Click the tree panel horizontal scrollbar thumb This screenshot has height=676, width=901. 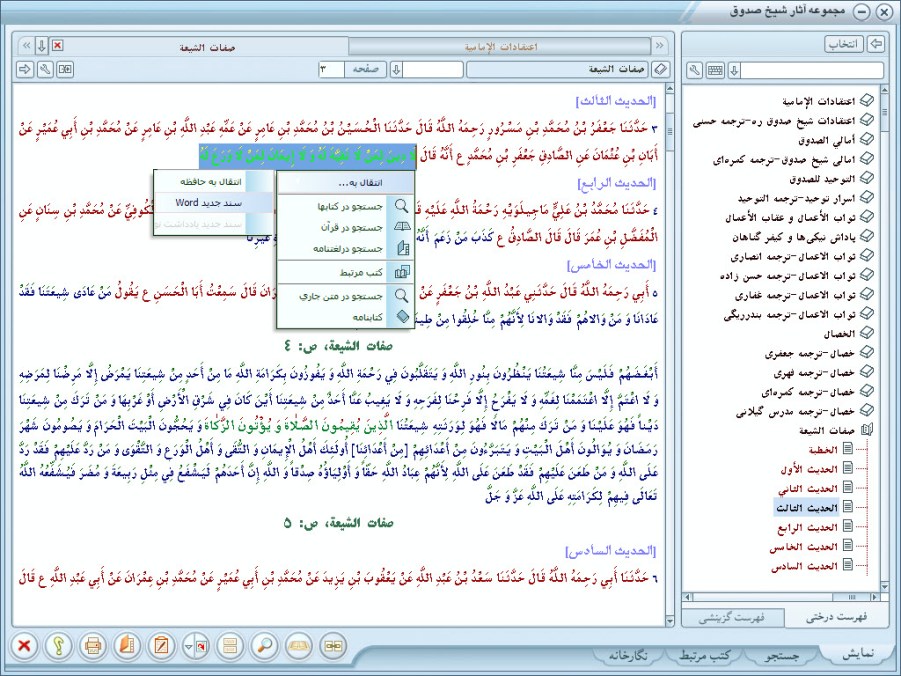point(852,597)
